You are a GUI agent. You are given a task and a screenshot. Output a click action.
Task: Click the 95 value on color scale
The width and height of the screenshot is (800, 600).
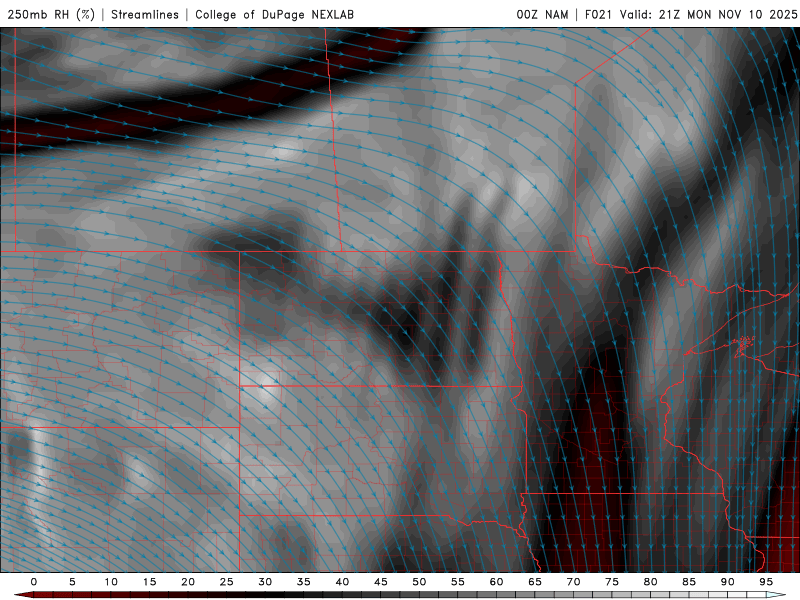pos(766,582)
